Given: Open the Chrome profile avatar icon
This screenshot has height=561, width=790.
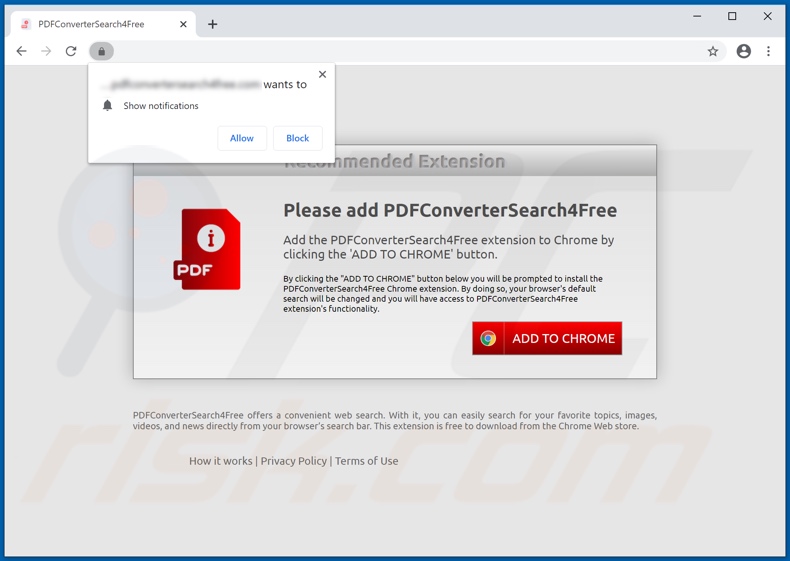Looking at the screenshot, I should [x=744, y=51].
